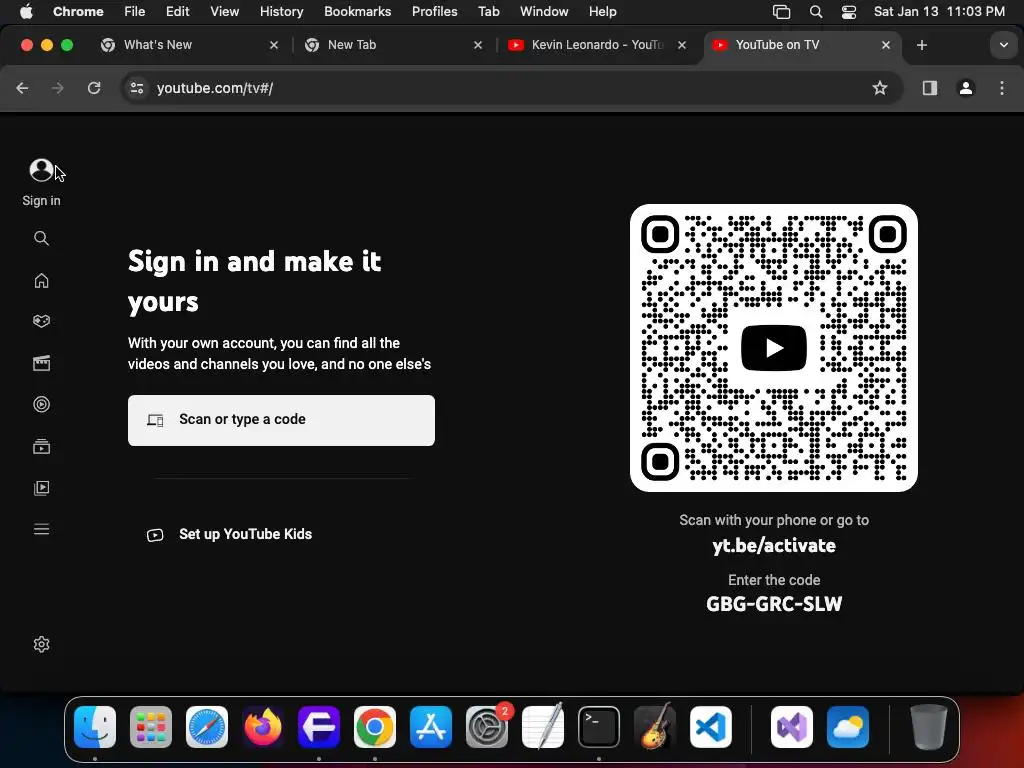The width and height of the screenshot is (1024, 768).
Task: Reload the current page
Action: point(94,88)
